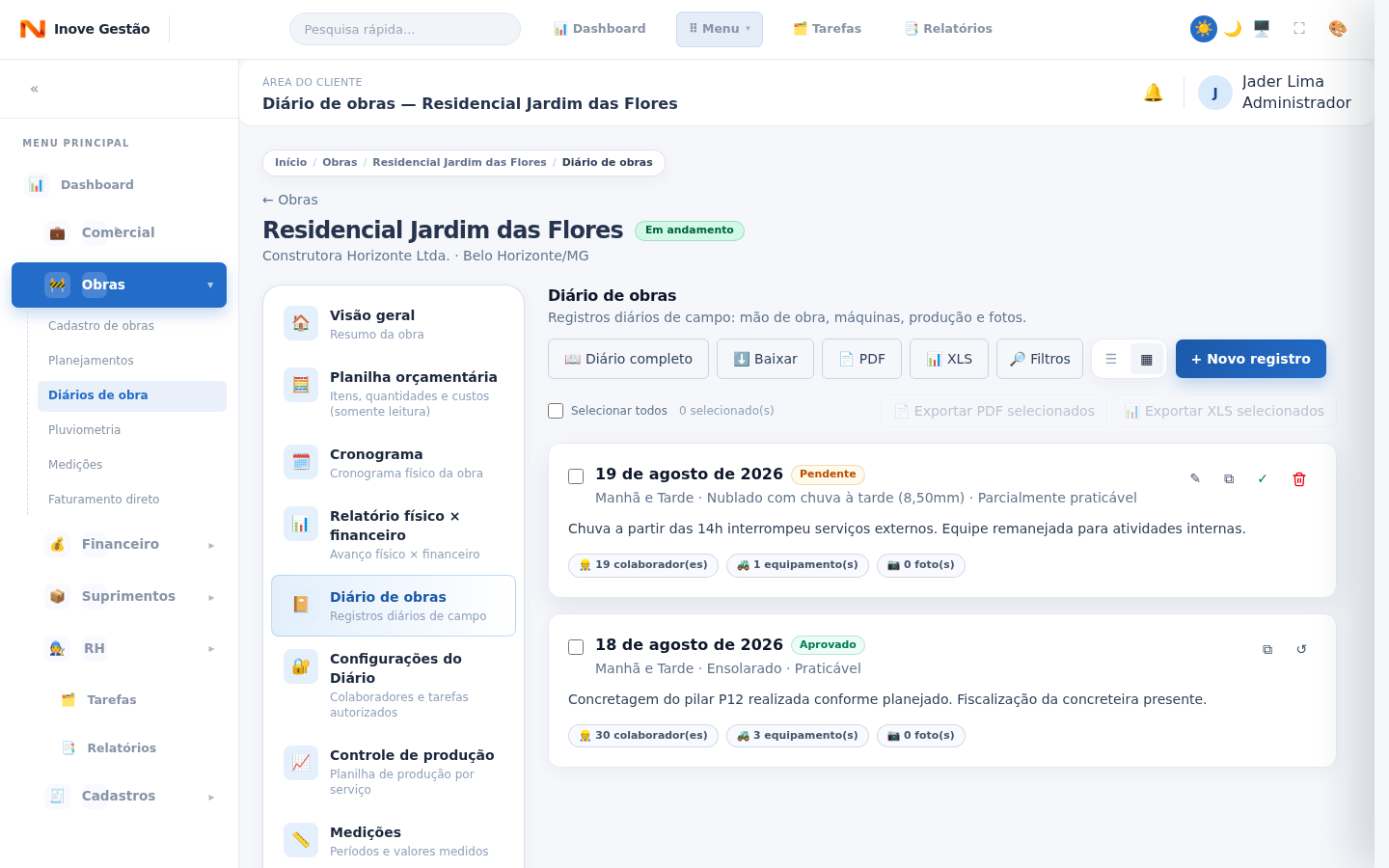The height and width of the screenshot is (868, 1389).
Task: Click the Filtros button
Action: click(1040, 359)
